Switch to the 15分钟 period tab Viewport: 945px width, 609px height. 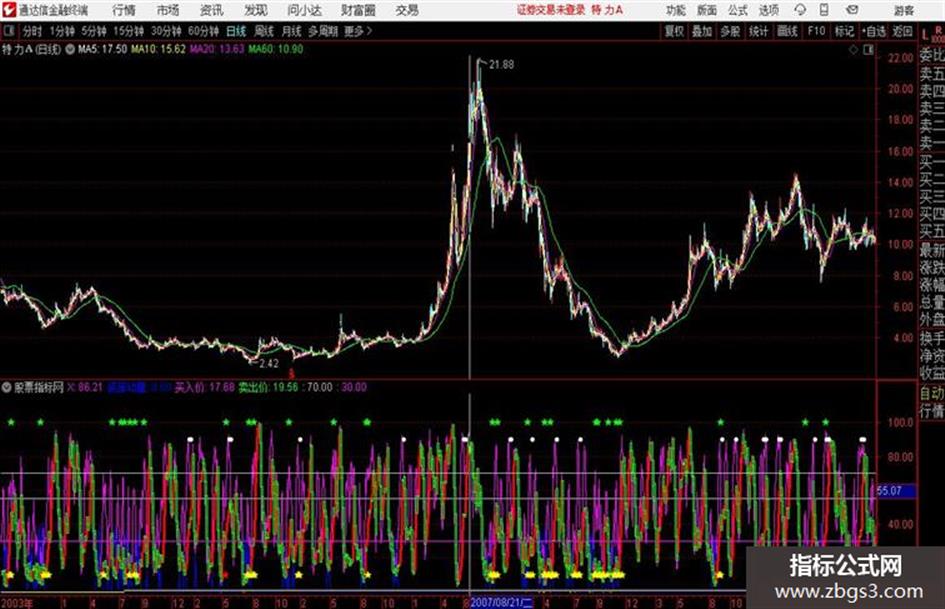pyautogui.click(x=129, y=31)
